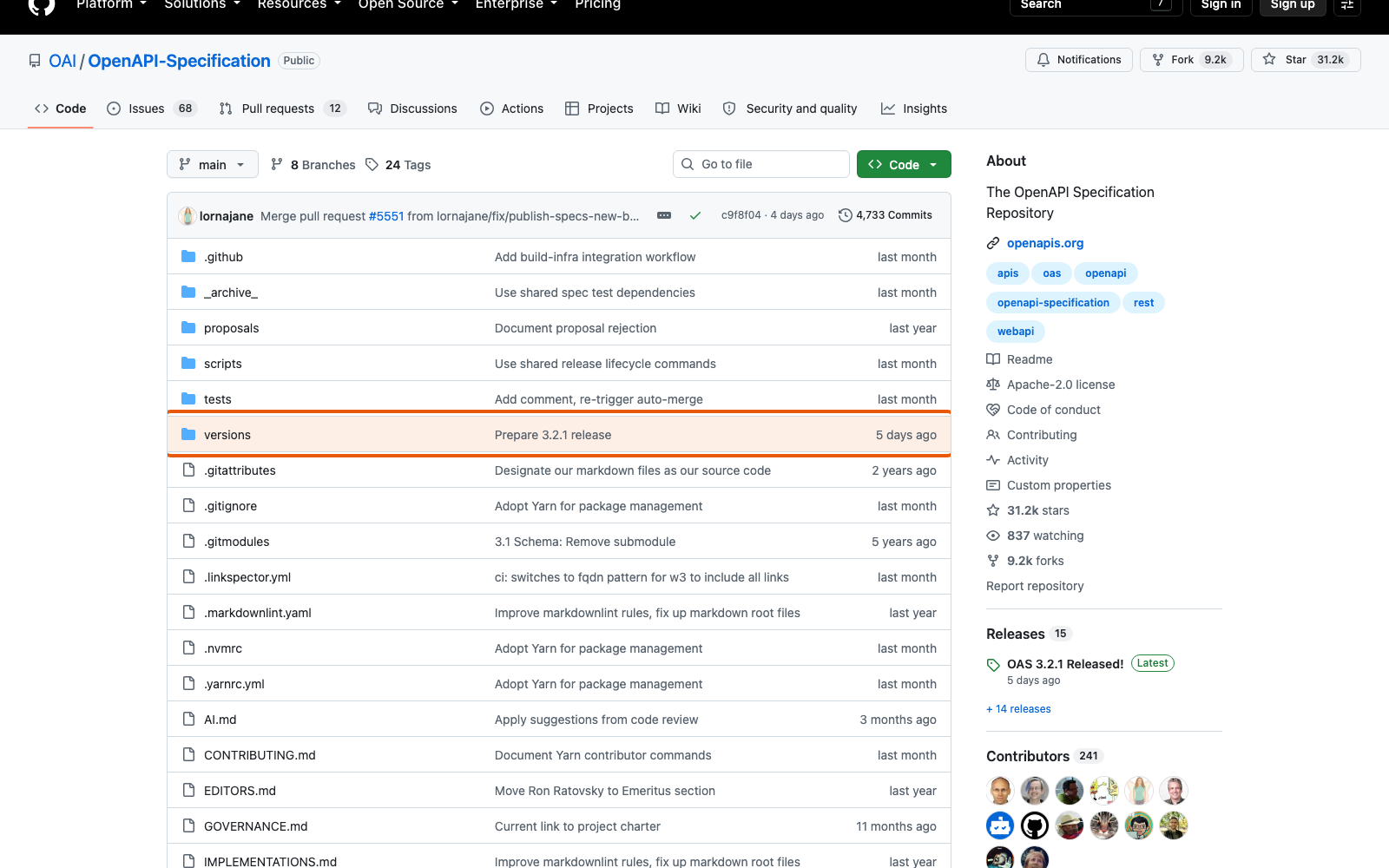Switch to the Issues tab
This screenshot has height=868, width=1389.
(152, 108)
